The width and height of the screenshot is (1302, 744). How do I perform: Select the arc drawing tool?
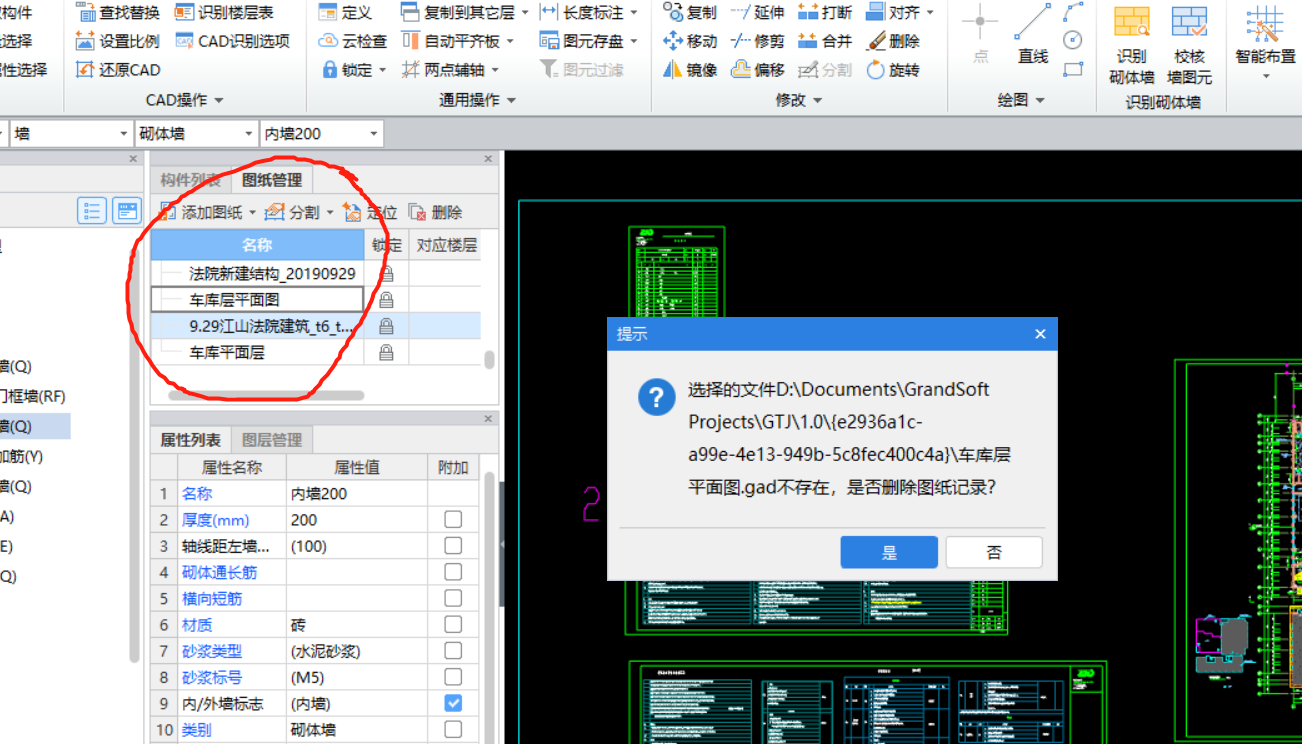(x=1073, y=12)
